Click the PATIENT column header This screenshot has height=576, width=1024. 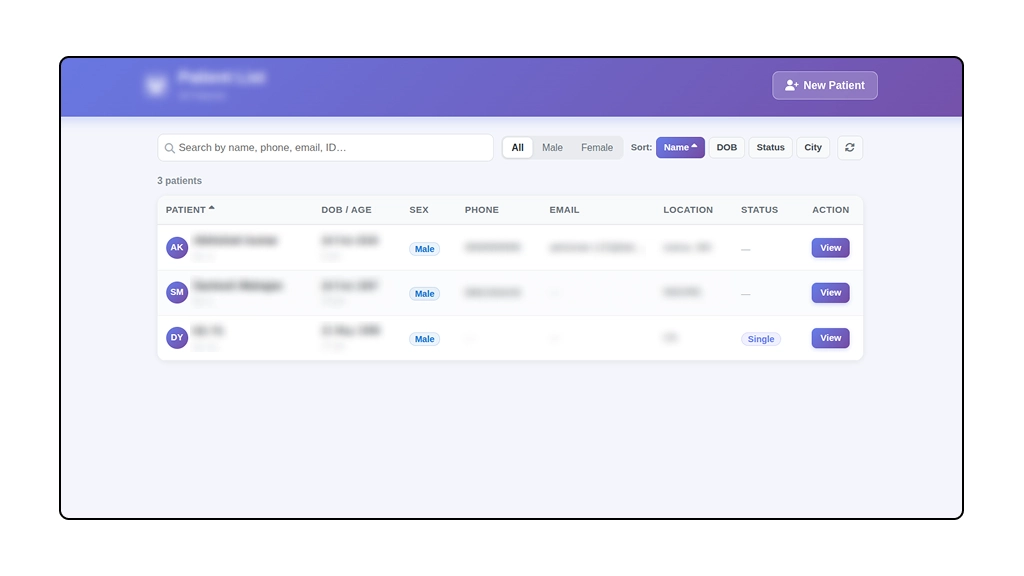(190, 210)
